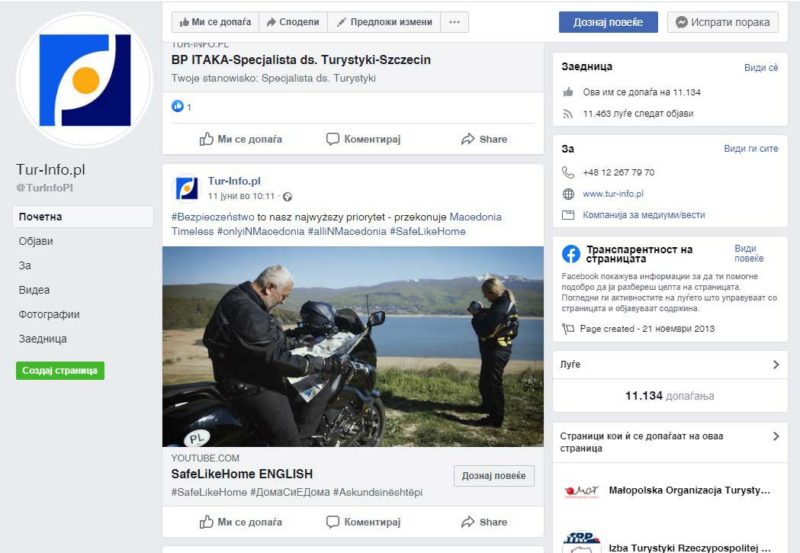Open the three-dots more options menu
This screenshot has width=800, height=553.
(x=454, y=22)
